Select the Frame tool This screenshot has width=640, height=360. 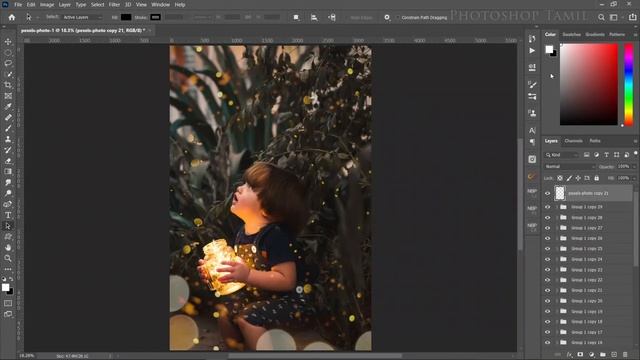click(x=8, y=96)
